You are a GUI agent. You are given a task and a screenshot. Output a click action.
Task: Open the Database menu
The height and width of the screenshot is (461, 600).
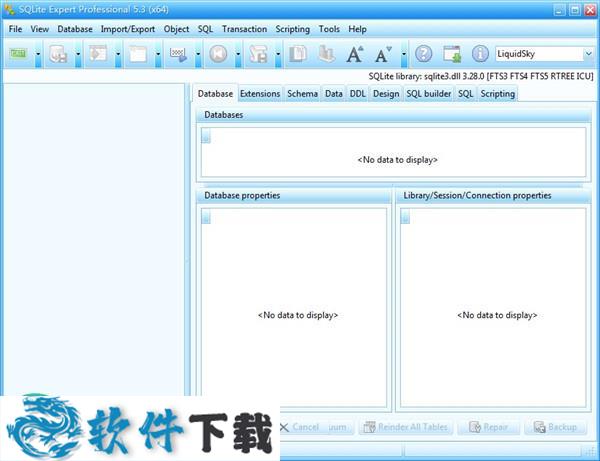[x=75, y=29]
